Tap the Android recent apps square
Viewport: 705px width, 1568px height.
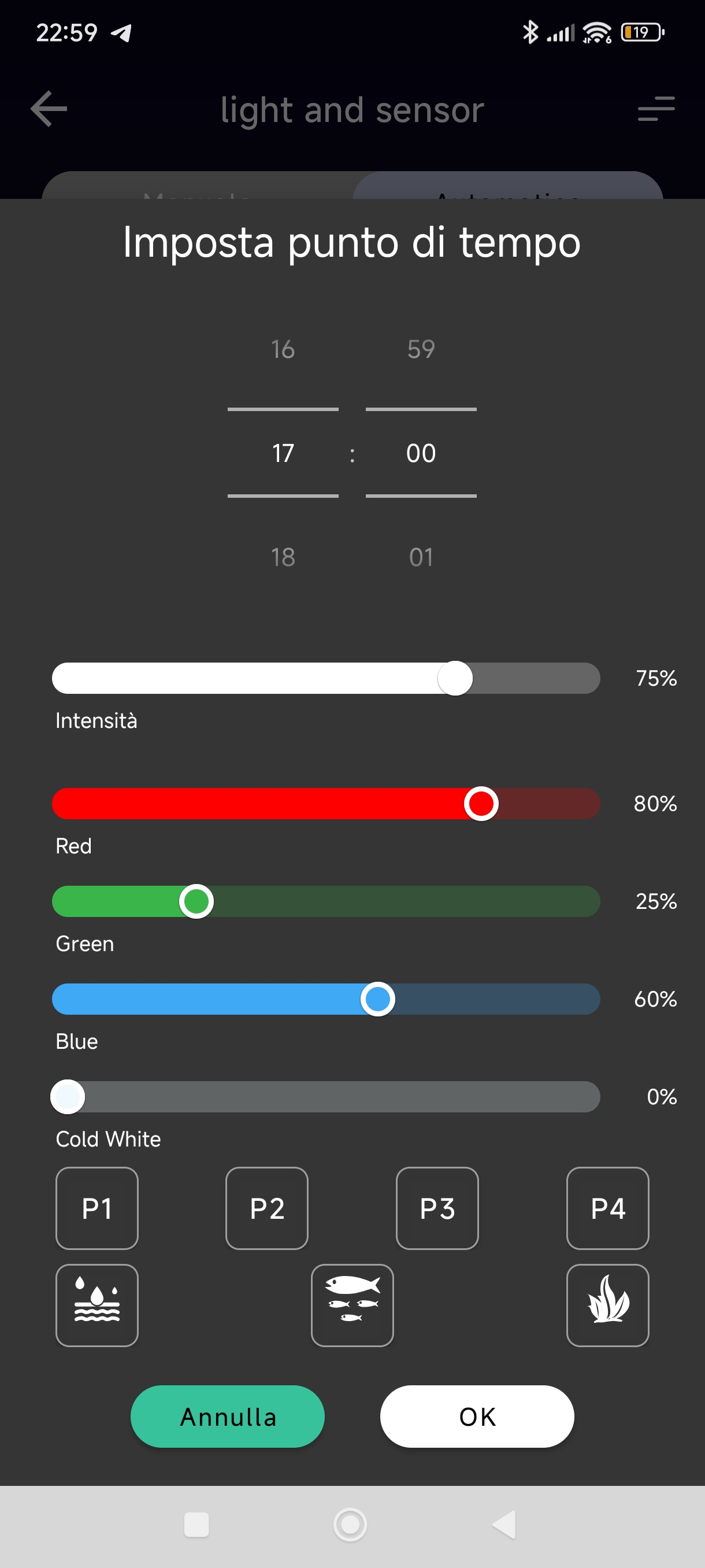click(196, 1525)
